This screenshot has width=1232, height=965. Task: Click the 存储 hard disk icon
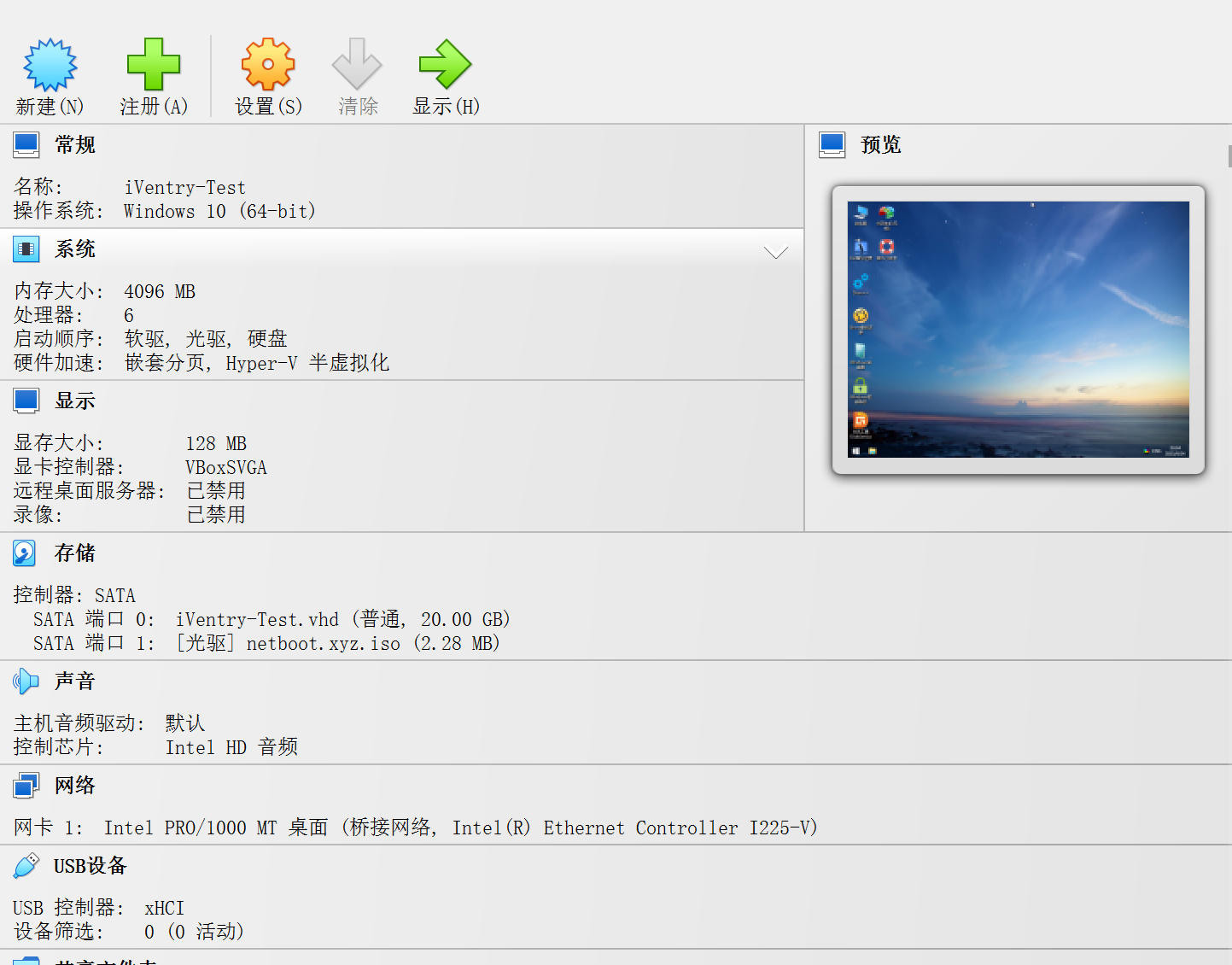pos(24,553)
